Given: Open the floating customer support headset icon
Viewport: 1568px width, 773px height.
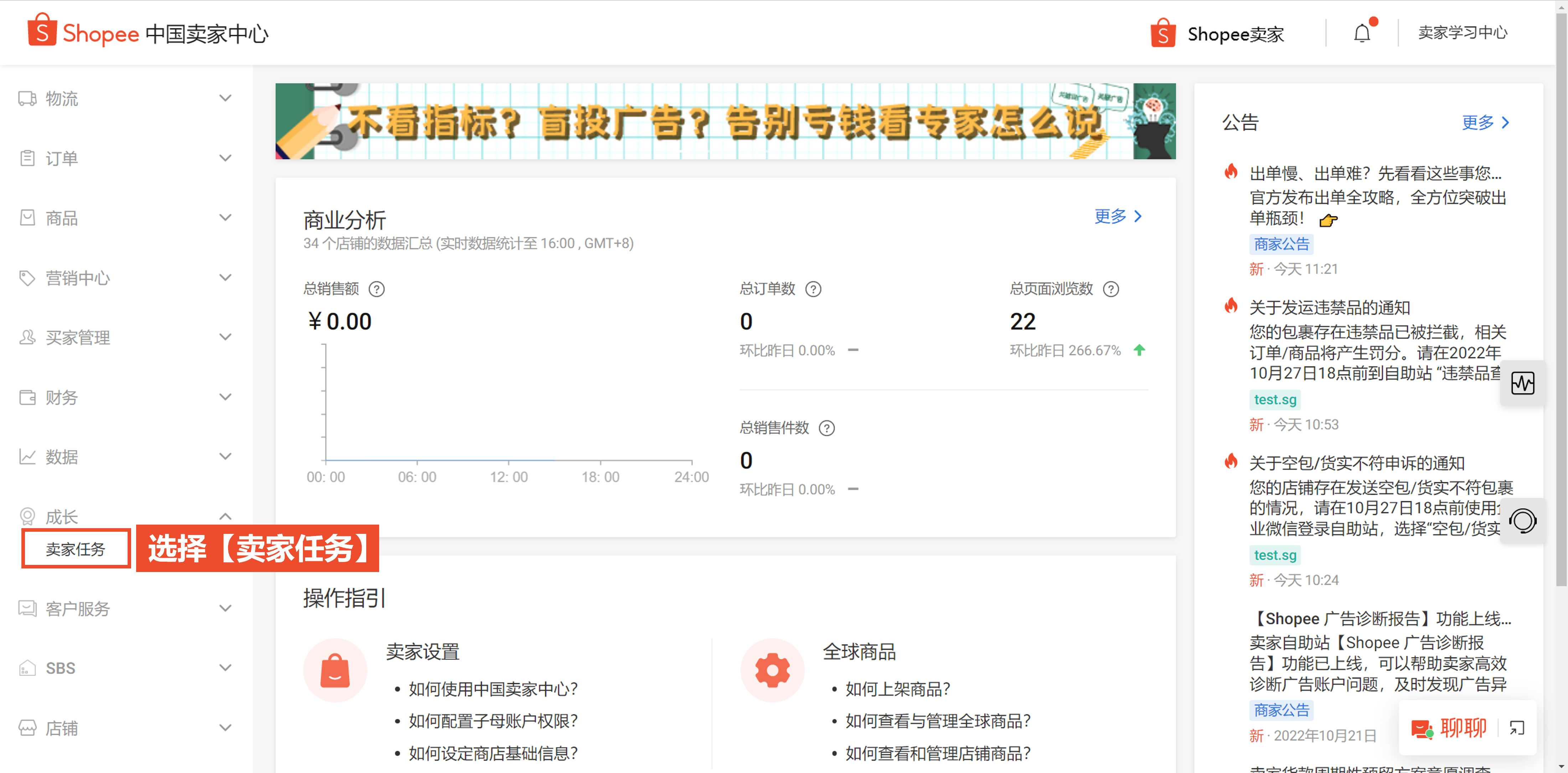Looking at the screenshot, I should (1522, 521).
